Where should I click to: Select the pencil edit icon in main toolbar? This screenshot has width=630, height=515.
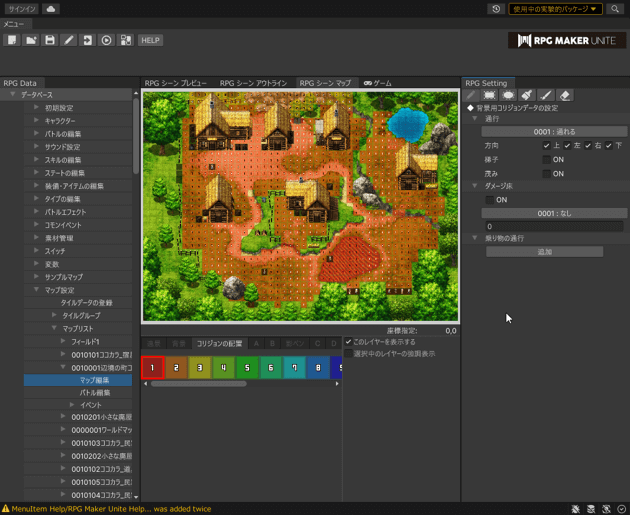pos(68,40)
